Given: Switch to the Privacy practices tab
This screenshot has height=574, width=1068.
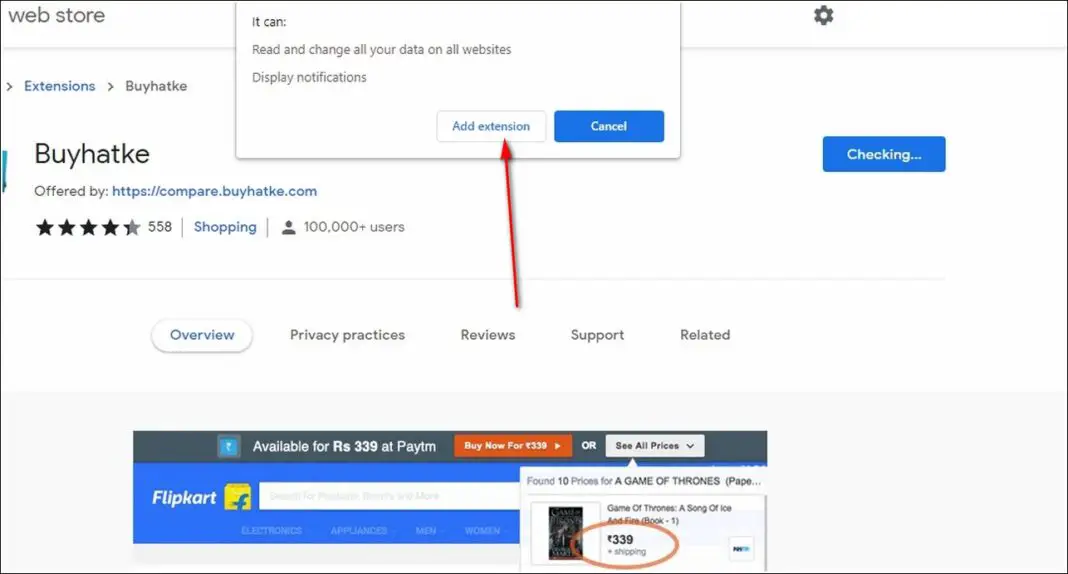Looking at the screenshot, I should coord(347,335).
